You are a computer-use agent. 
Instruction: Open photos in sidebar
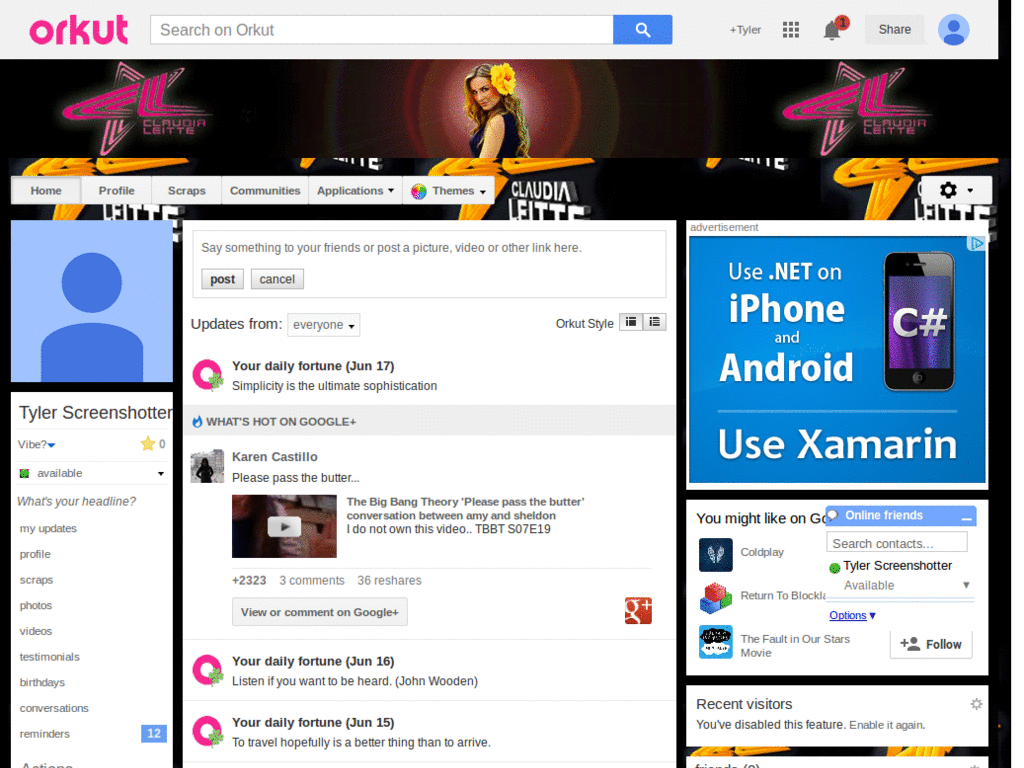click(36, 605)
